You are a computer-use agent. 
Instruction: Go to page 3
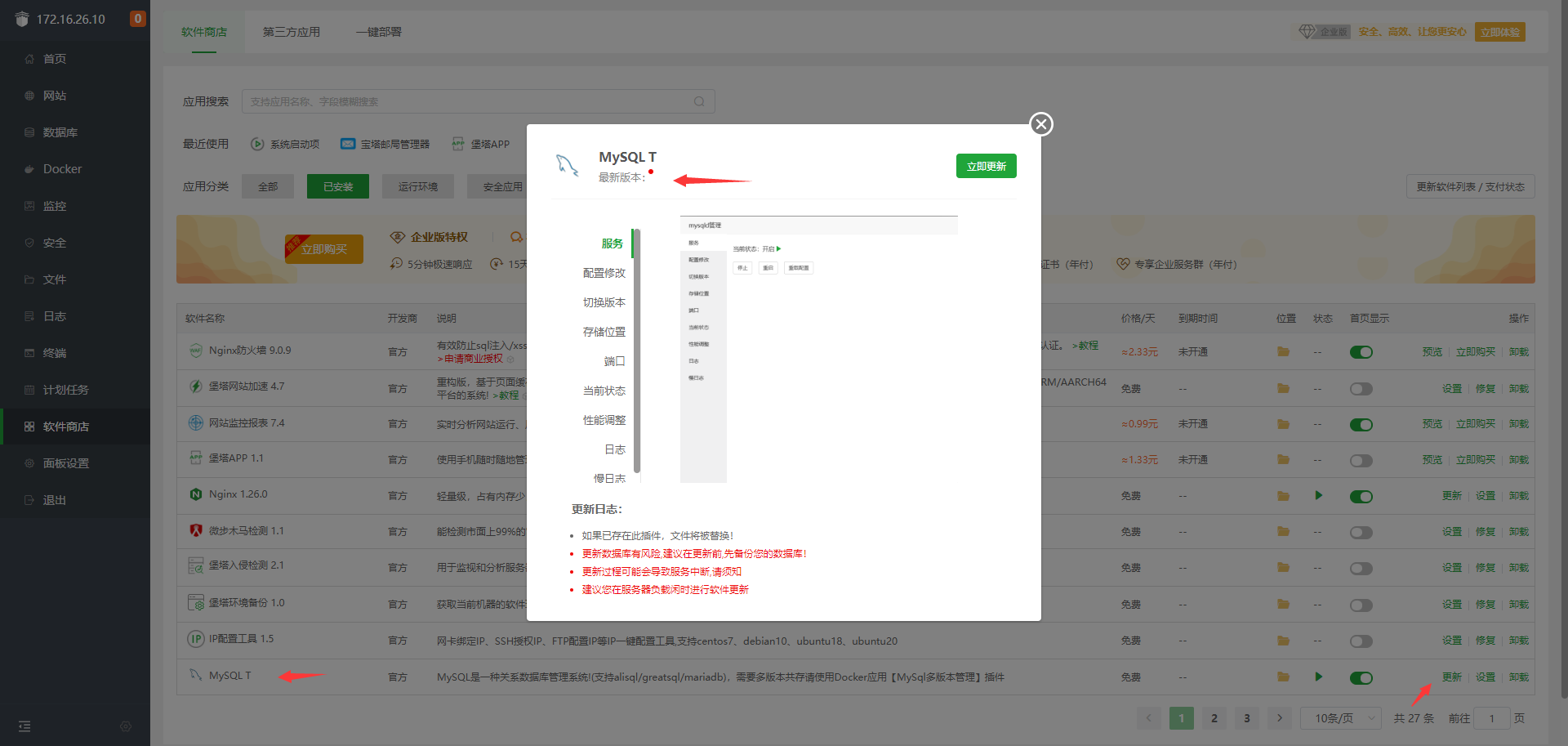(1247, 718)
